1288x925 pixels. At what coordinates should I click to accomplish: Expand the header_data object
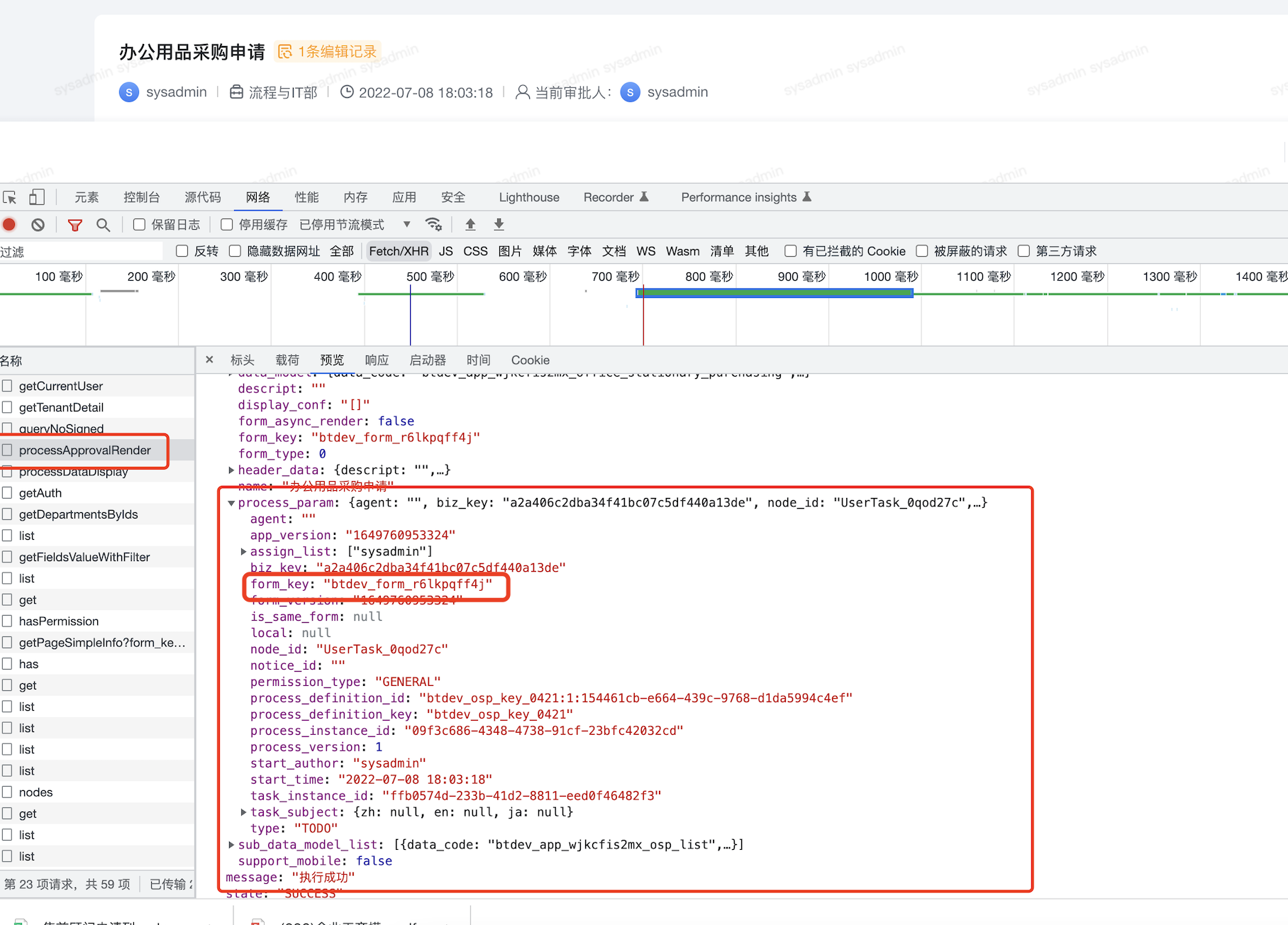pos(231,470)
